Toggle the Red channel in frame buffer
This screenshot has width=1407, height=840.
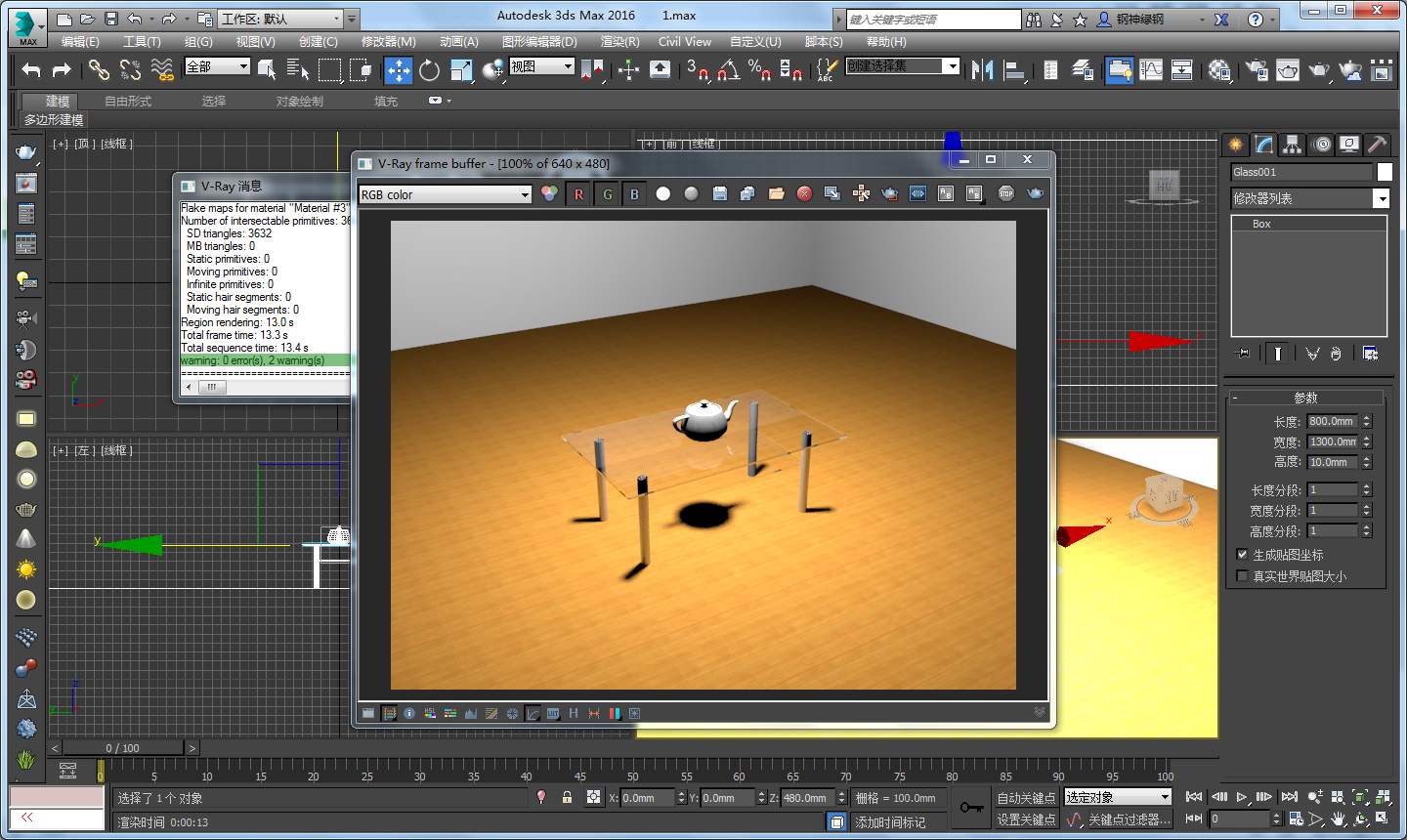point(578,193)
